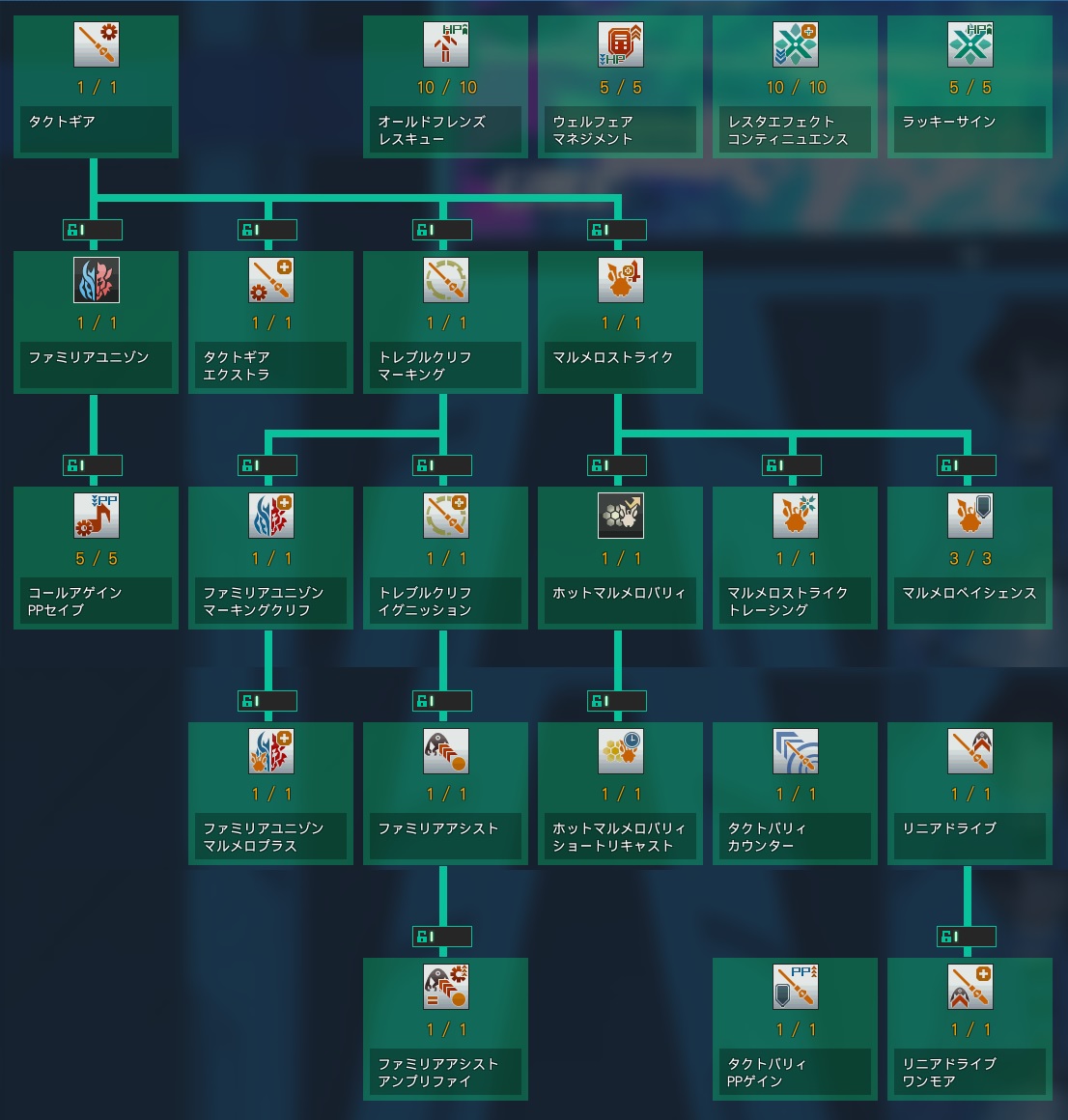Click the ウェルフェアマネジメント skill icon
Screen dimensions: 1068x1120
[620, 44]
